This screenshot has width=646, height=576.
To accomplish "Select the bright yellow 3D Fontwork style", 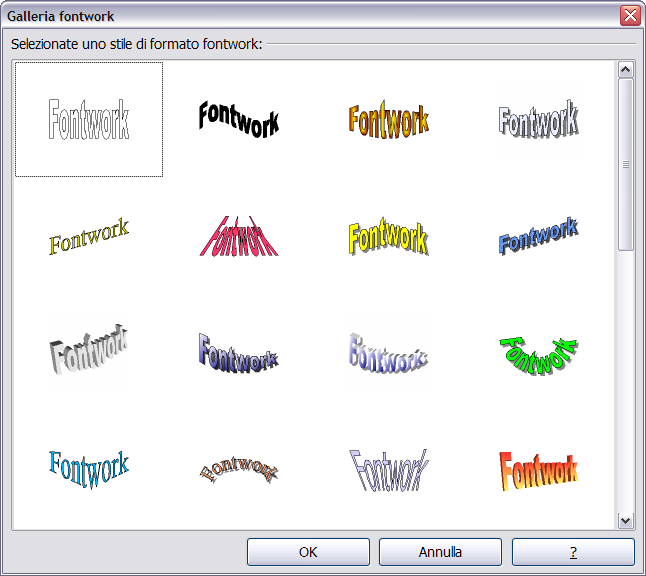I will point(389,238).
